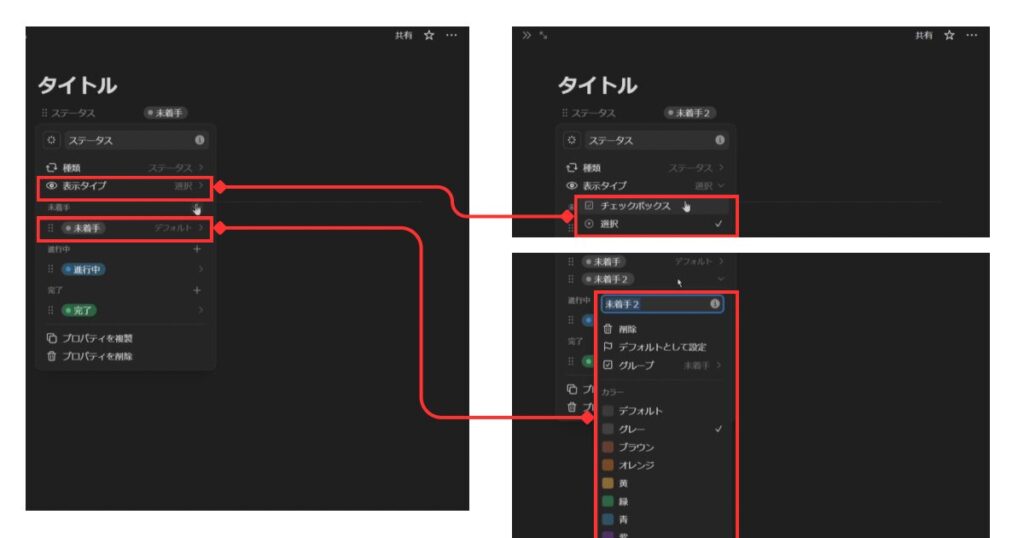Open the red-outlined 表示タイプ row
Screen dimensions: 1024x538
(x=125, y=186)
